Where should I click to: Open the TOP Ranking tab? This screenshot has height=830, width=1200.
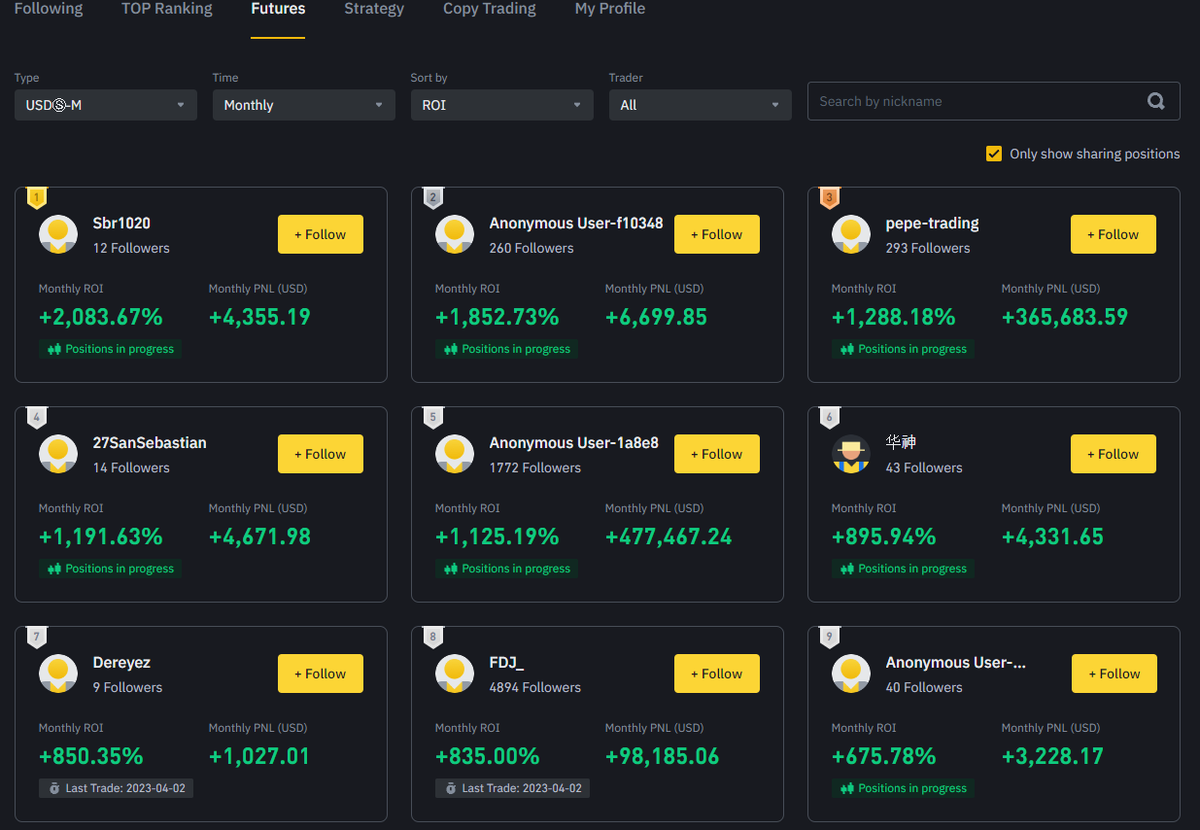click(167, 9)
